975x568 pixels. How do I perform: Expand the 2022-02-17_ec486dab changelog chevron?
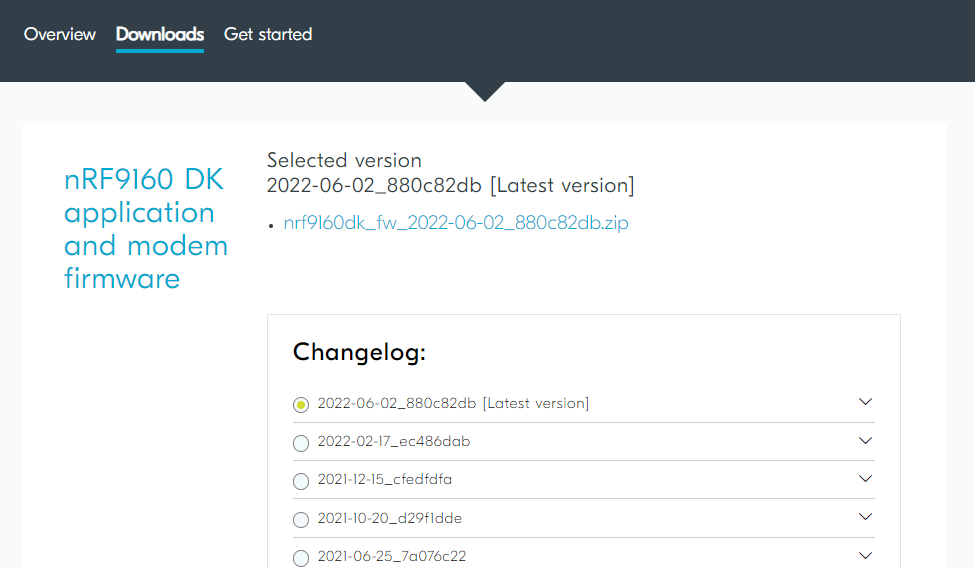(x=865, y=440)
